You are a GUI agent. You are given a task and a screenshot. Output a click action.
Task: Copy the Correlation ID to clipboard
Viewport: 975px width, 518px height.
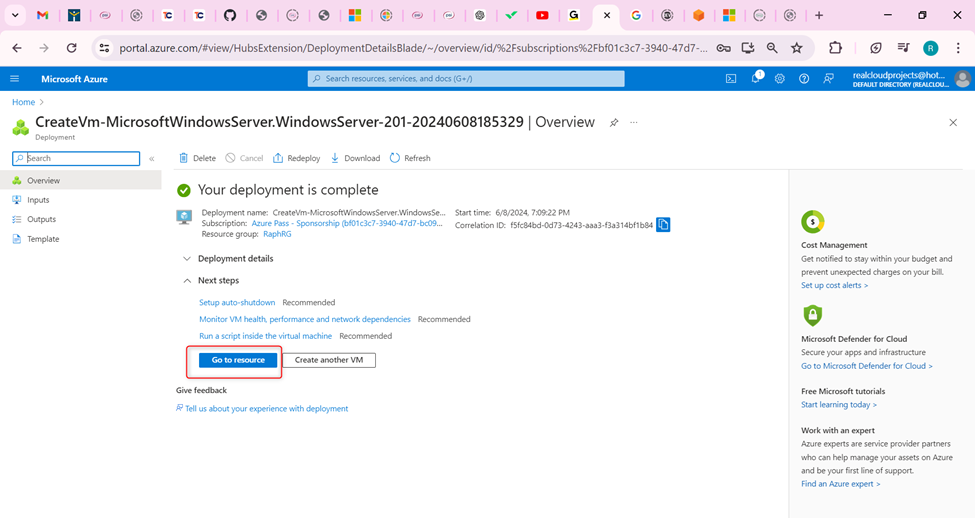[x=663, y=224]
